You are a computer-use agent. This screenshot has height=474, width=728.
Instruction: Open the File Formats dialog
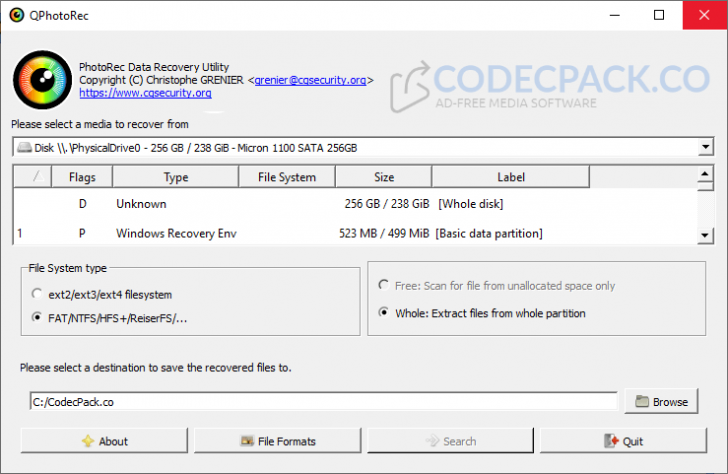(278, 441)
